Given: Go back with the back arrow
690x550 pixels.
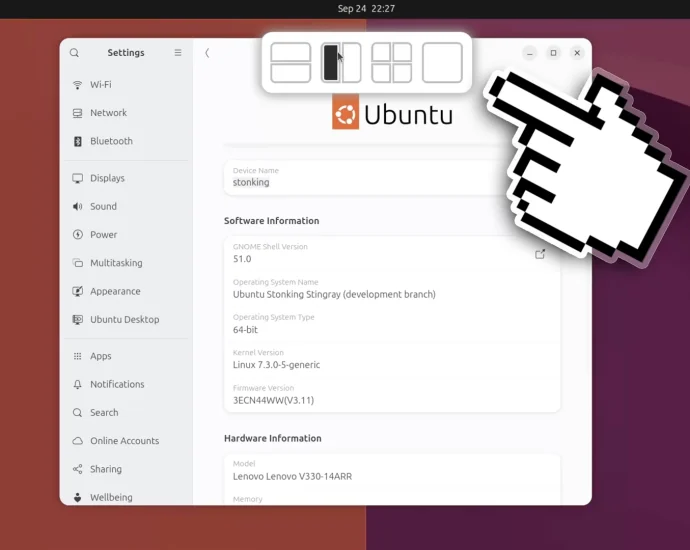Looking at the screenshot, I should (207, 53).
